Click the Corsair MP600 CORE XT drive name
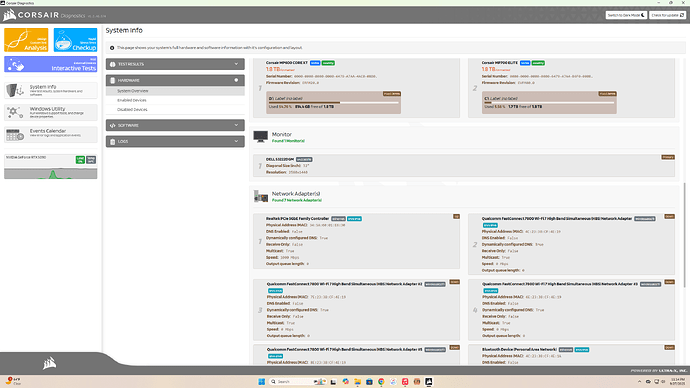Image resolution: width=690 pixels, height=388 pixels. coord(287,63)
